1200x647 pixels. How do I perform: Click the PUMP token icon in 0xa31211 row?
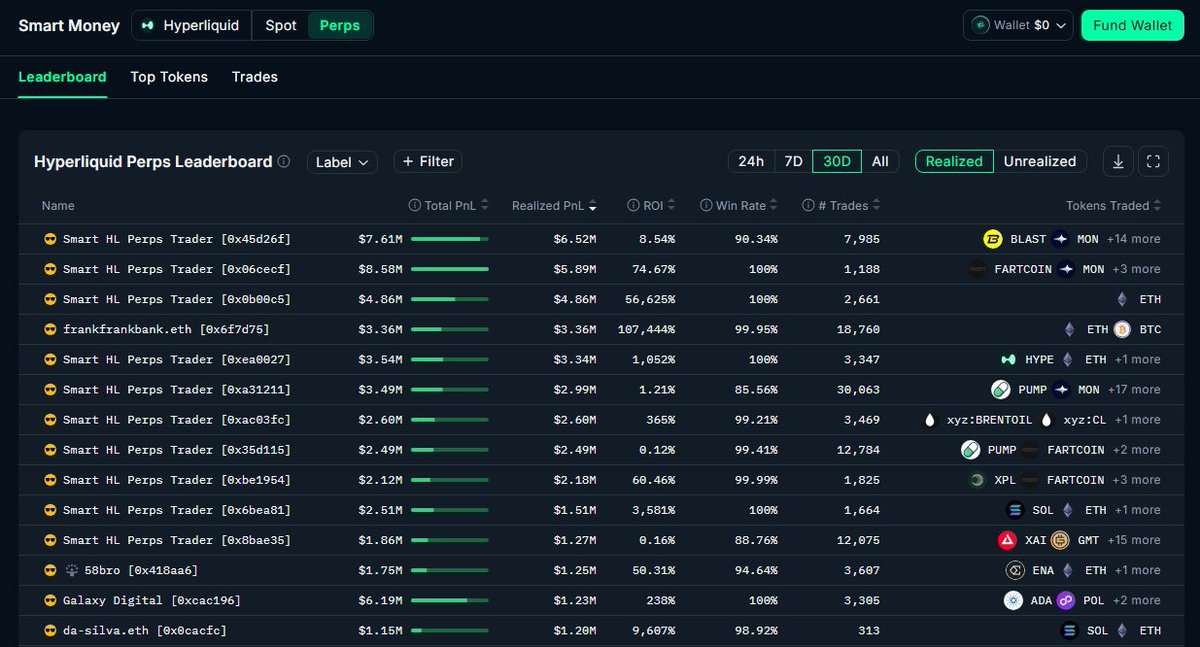pos(1000,389)
